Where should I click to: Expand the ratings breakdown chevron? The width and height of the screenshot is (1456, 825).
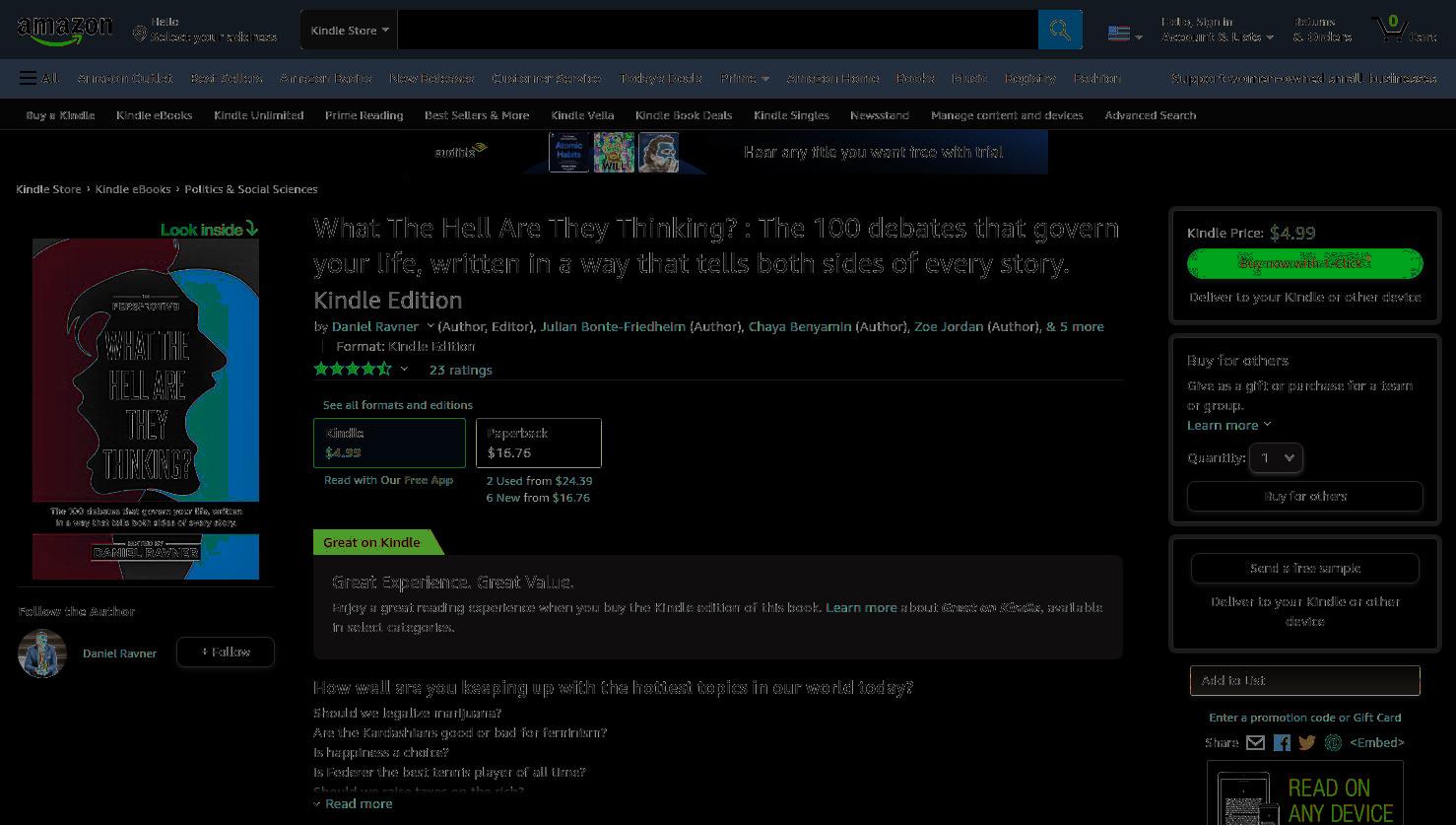click(x=404, y=370)
